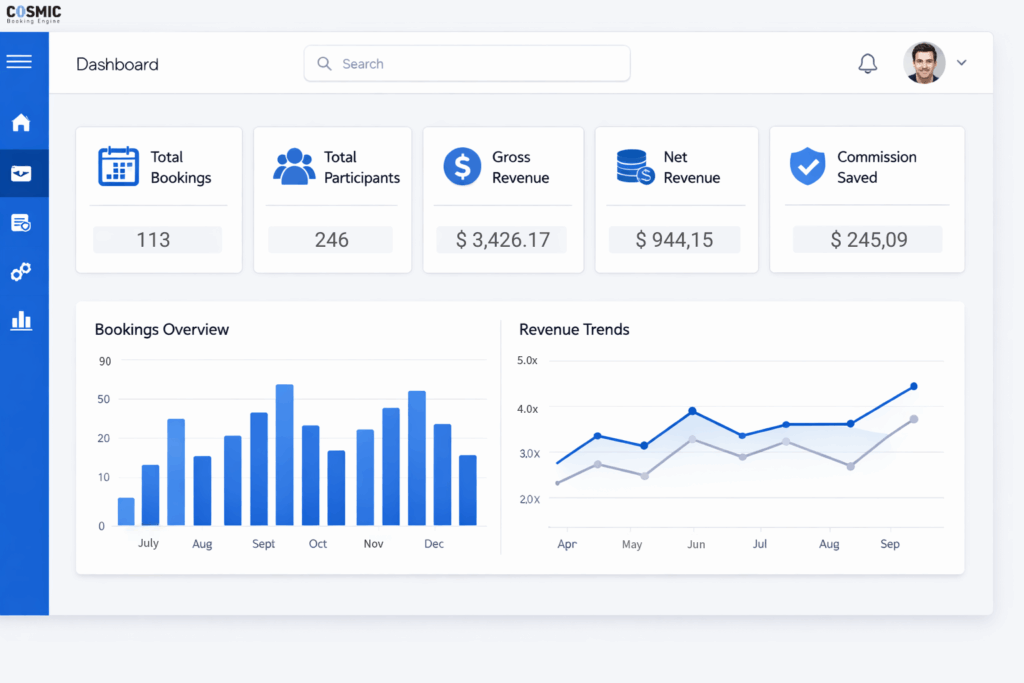The width and height of the screenshot is (1024, 683).
Task: Expand the user profile dropdown chevron
Action: (961, 63)
